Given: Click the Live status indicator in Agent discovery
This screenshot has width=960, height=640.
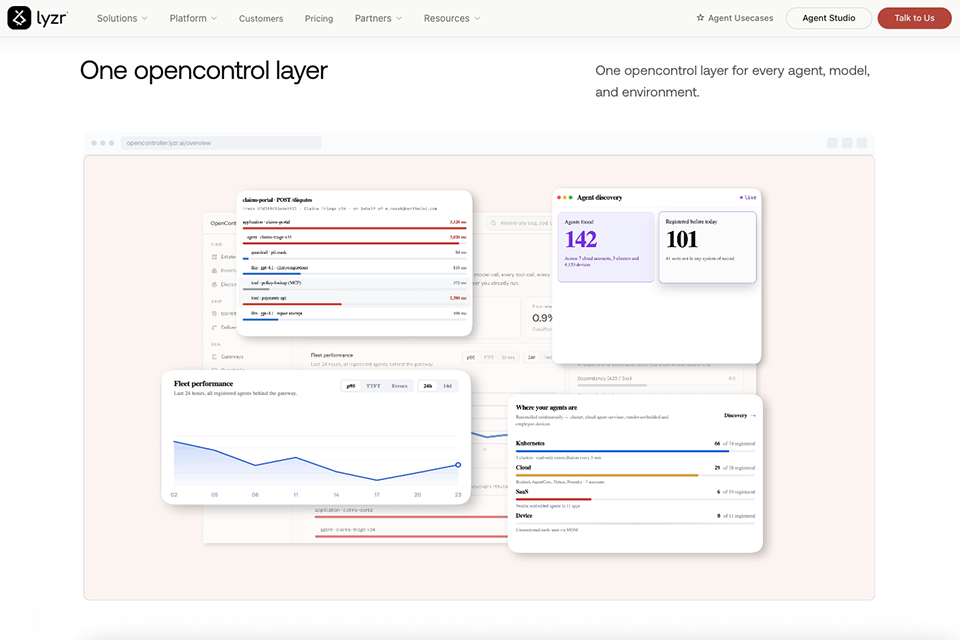Looking at the screenshot, I should click(748, 197).
